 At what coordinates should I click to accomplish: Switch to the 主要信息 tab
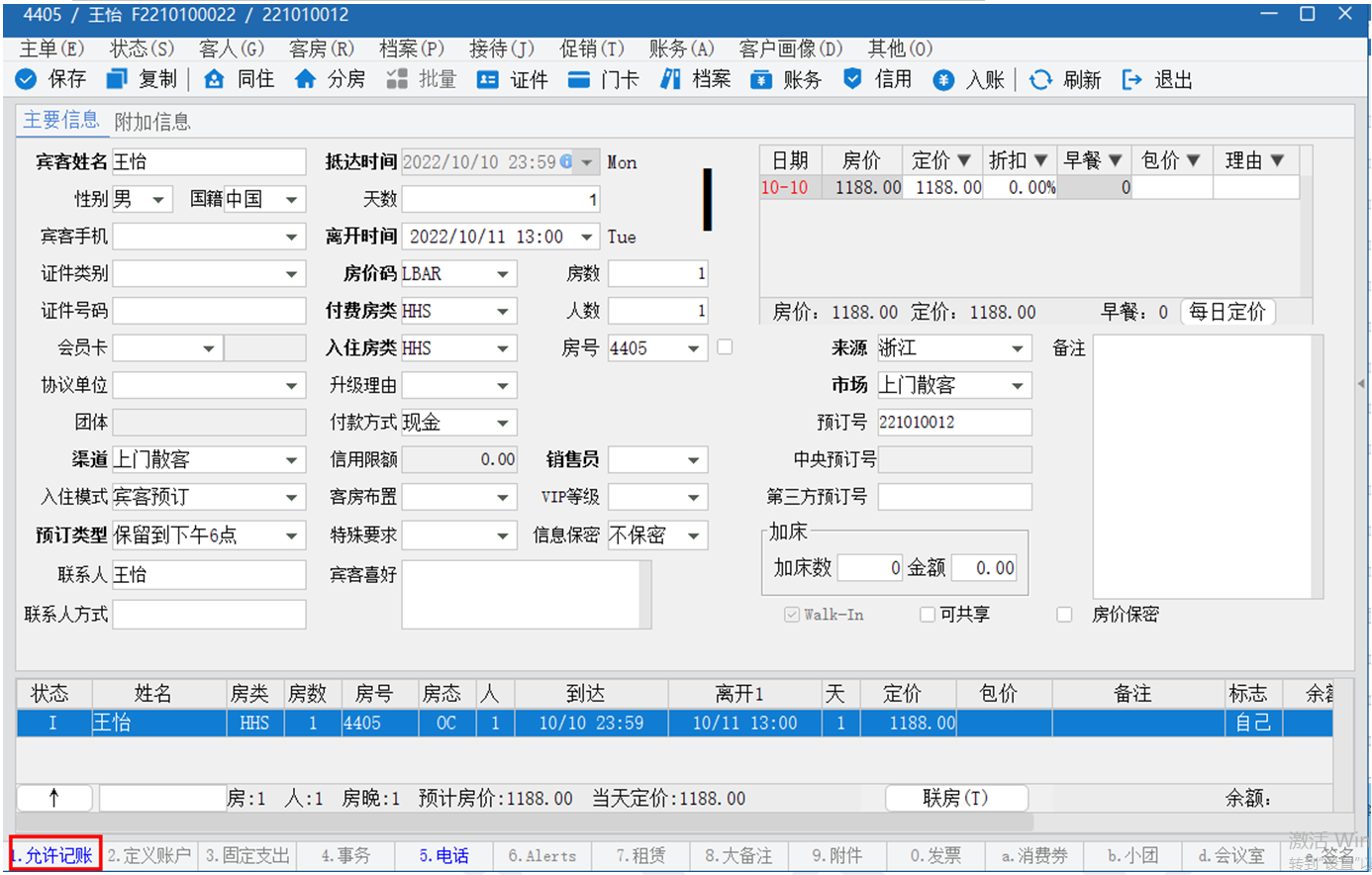coord(61,121)
